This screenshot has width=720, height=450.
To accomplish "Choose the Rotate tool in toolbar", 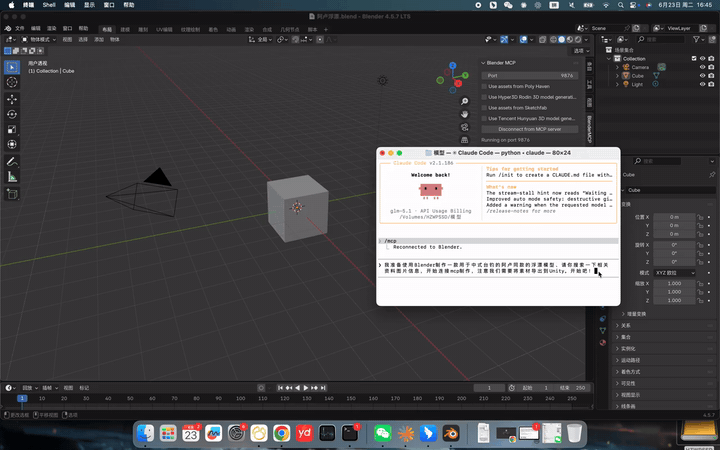I will 12,114.
